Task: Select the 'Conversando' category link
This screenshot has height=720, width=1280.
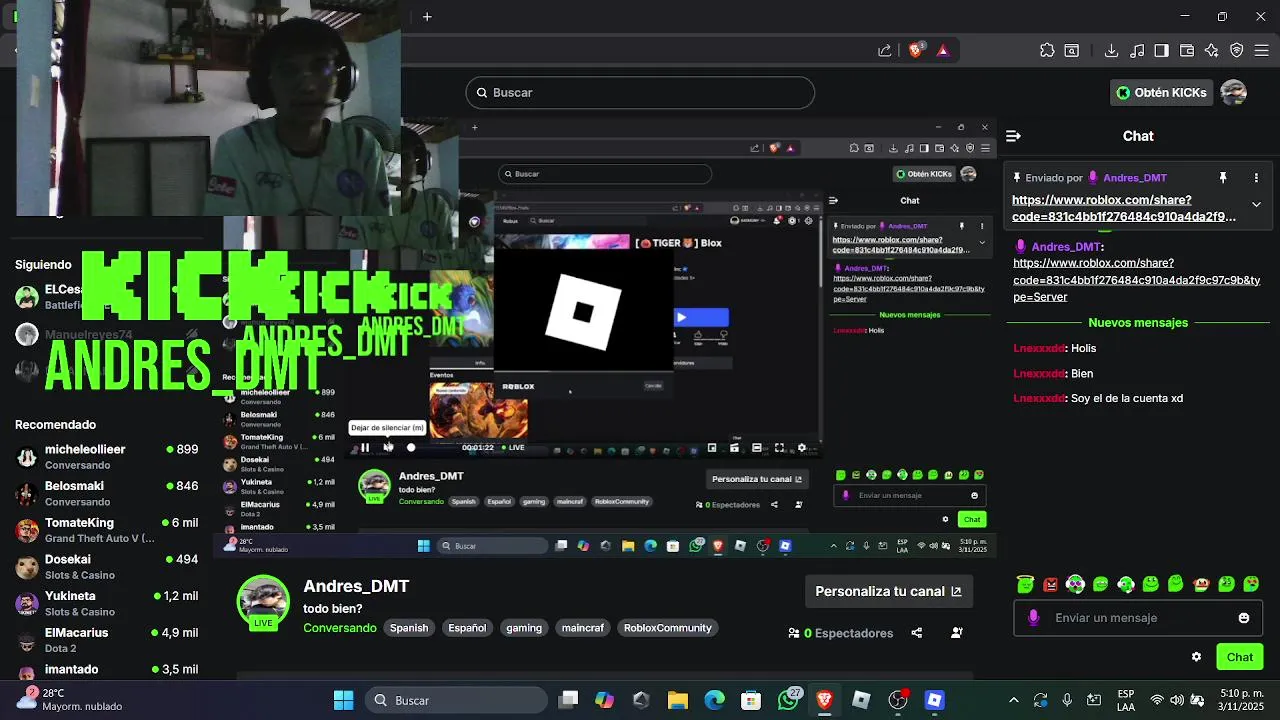Action: pyautogui.click(x=340, y=628)
